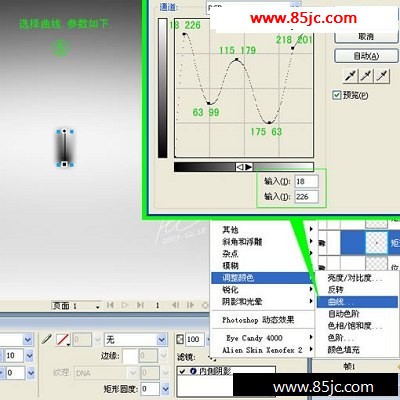This screenshot has width=400, height=400.
Task: Click the stroke color pencil icon
Action: pyautogui.click(x=46, y=339)
